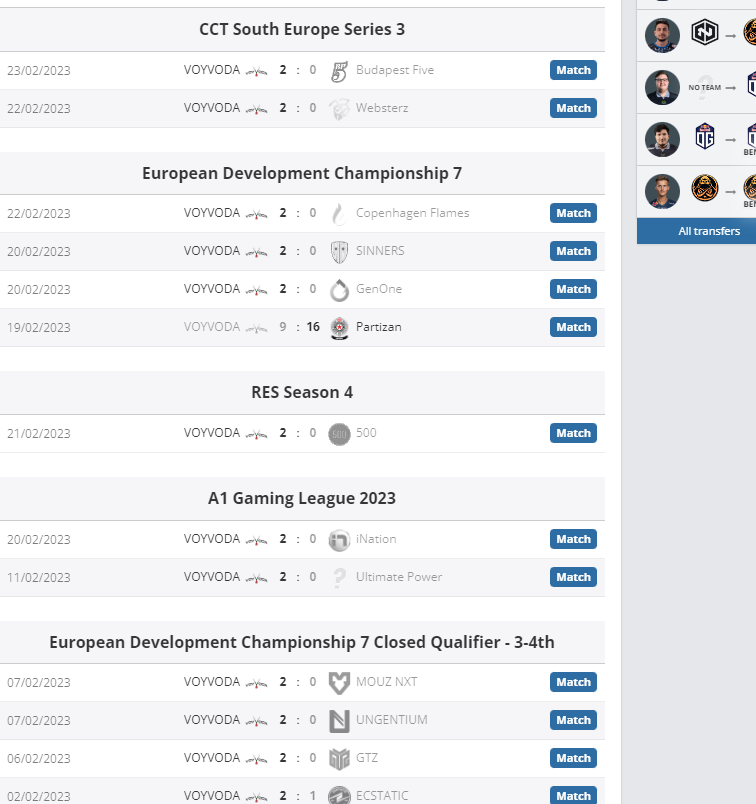Viewport: 756px width, 804px height.
Task: Click the Budapest Five team logo
Action: (339, 71)
